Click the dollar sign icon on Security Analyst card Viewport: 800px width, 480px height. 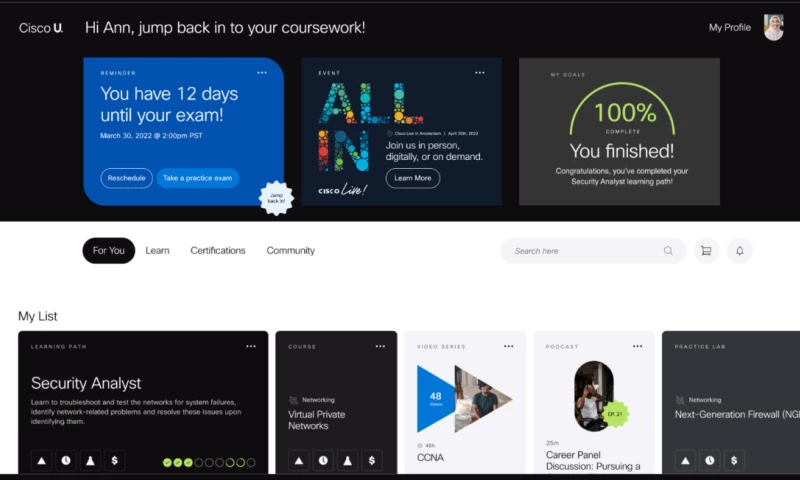click(114, 460)
